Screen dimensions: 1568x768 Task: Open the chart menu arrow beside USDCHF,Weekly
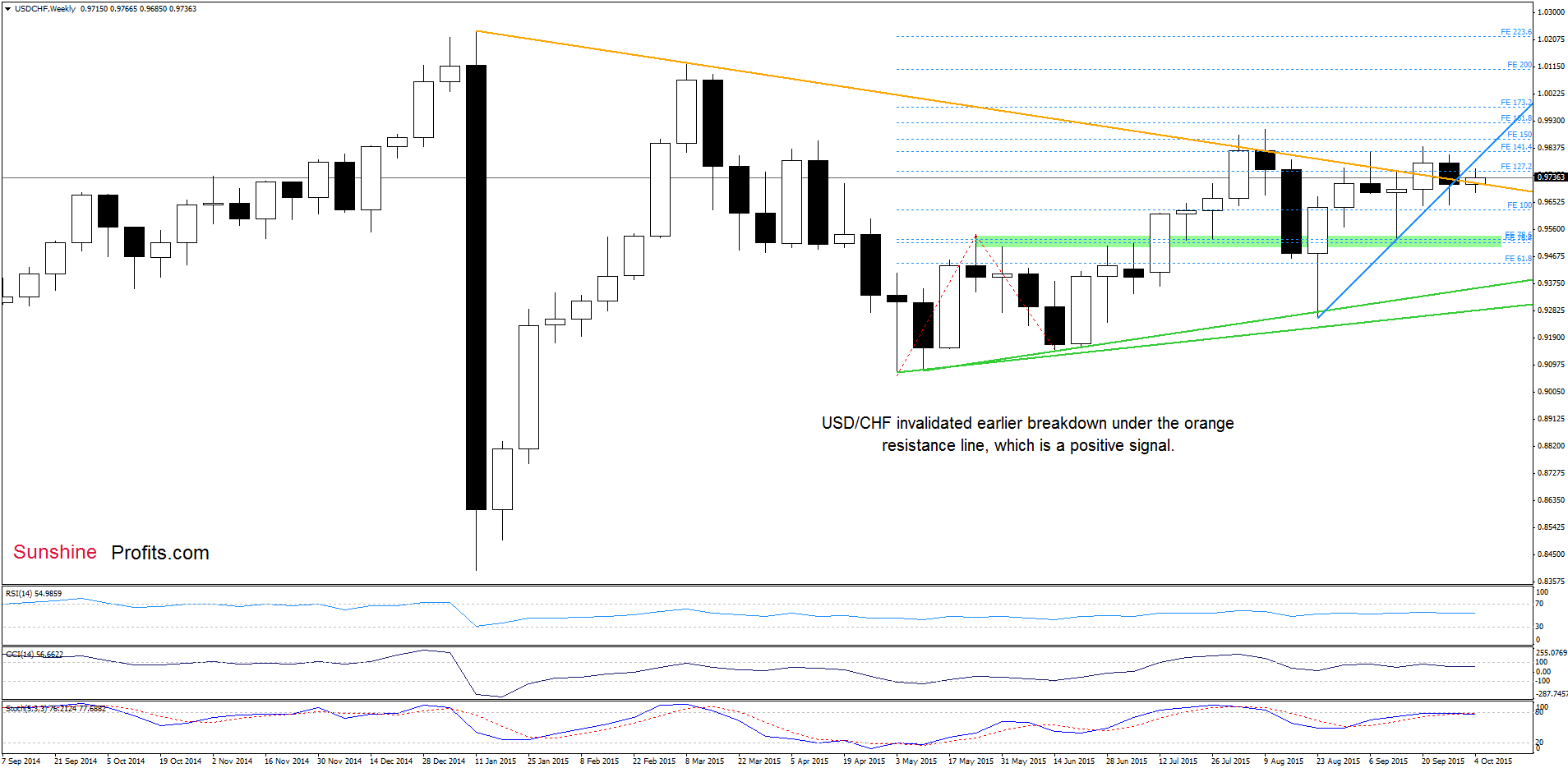(x=8, y=9)
